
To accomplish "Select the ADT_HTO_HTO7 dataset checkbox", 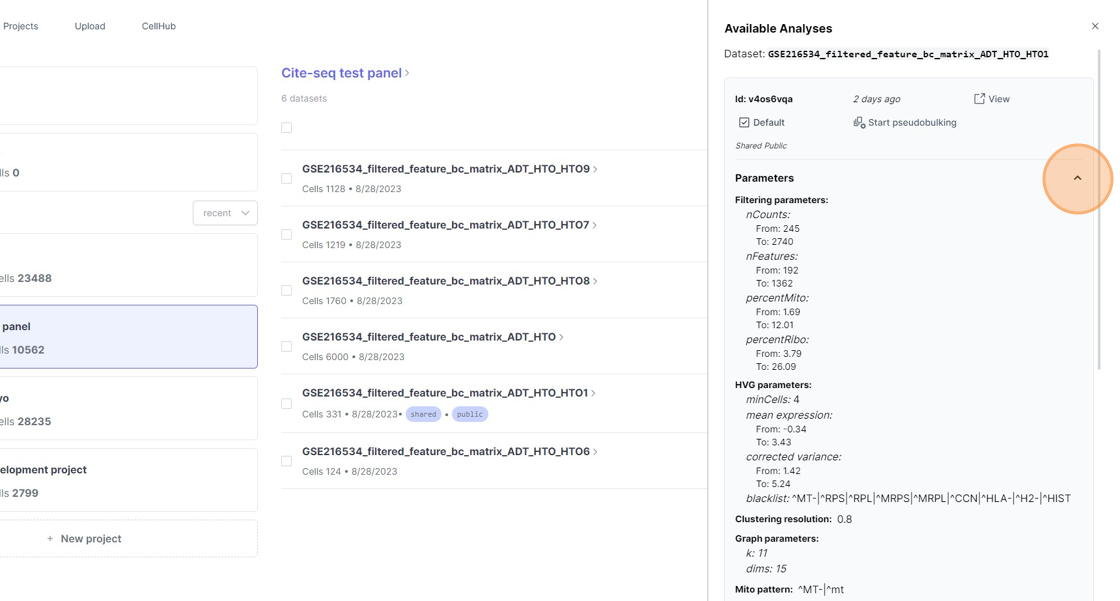I will pos(287,235).
